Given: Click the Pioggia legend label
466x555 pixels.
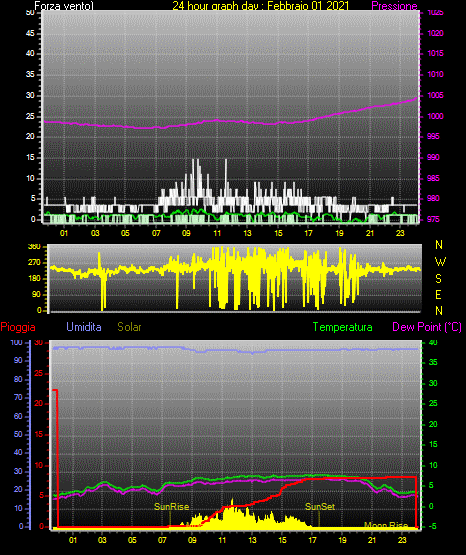Looking at the screenshot, I should (18, 327).
